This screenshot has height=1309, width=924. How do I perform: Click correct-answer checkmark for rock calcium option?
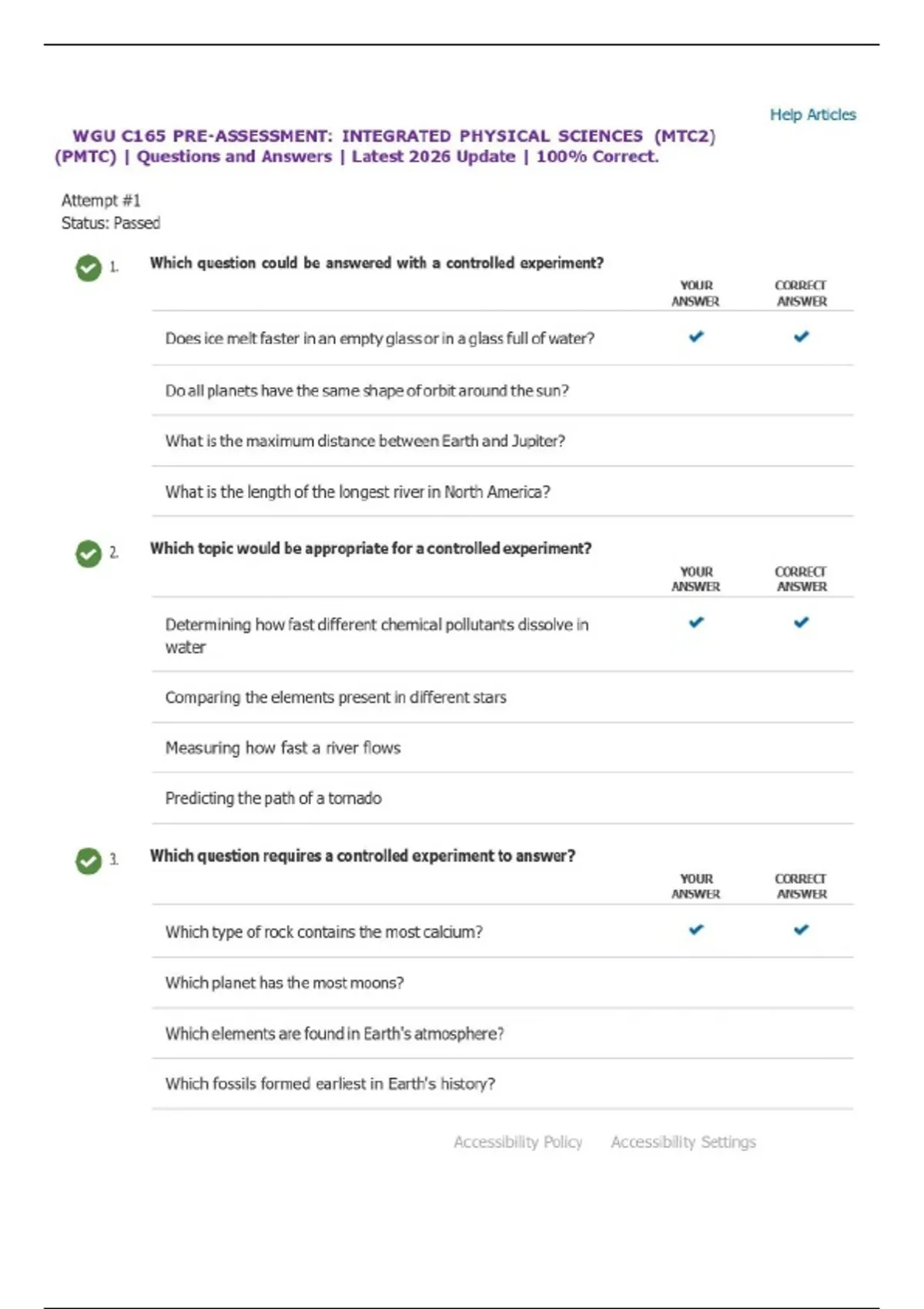click(x=802, y=929)
